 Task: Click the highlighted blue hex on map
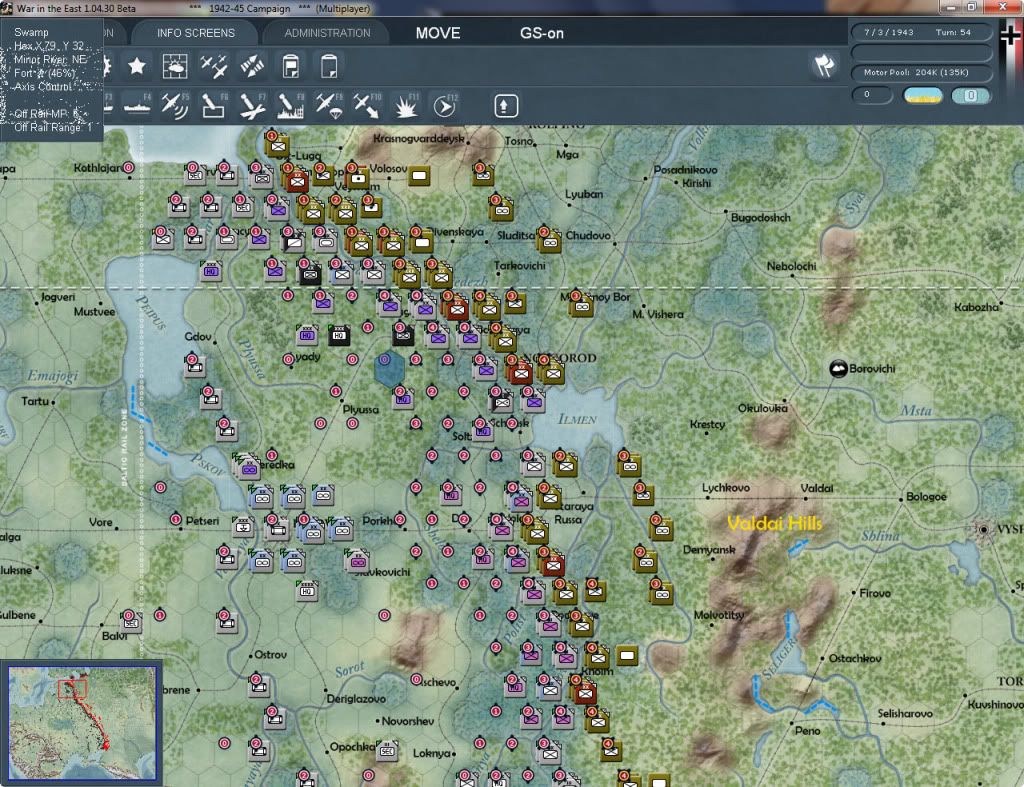(389, 368)
